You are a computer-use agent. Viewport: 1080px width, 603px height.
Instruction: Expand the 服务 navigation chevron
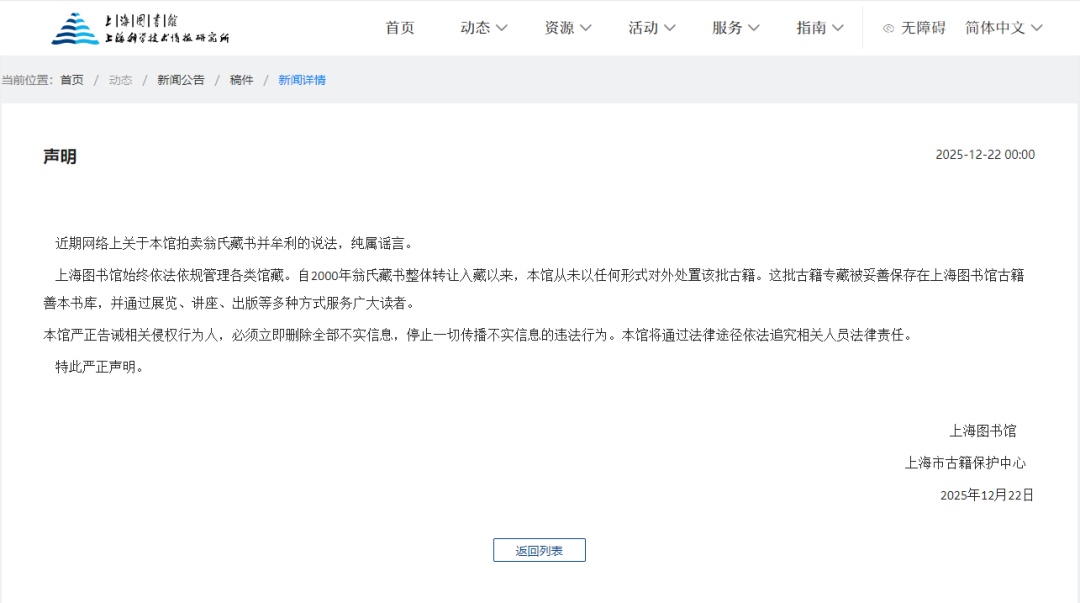754,28
